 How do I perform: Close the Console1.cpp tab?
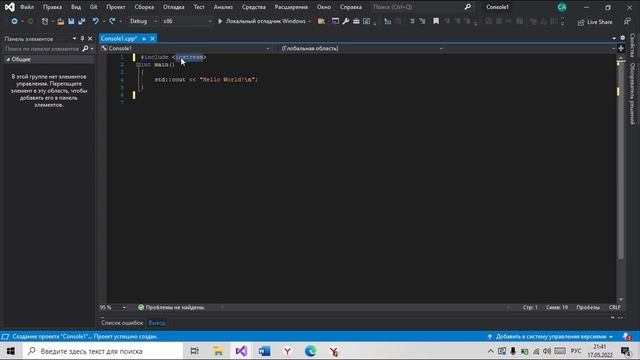click(152, 38)
